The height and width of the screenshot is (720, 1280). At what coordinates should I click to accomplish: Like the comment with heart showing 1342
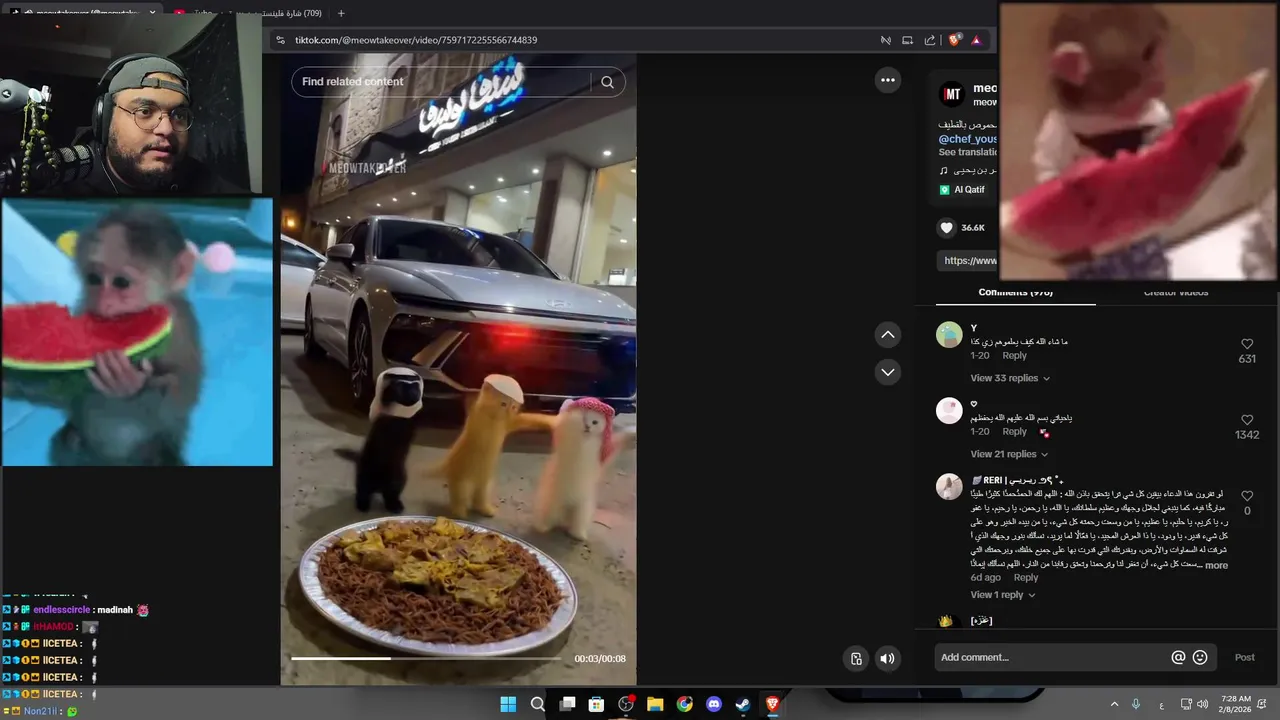(x=1247, y=420)
